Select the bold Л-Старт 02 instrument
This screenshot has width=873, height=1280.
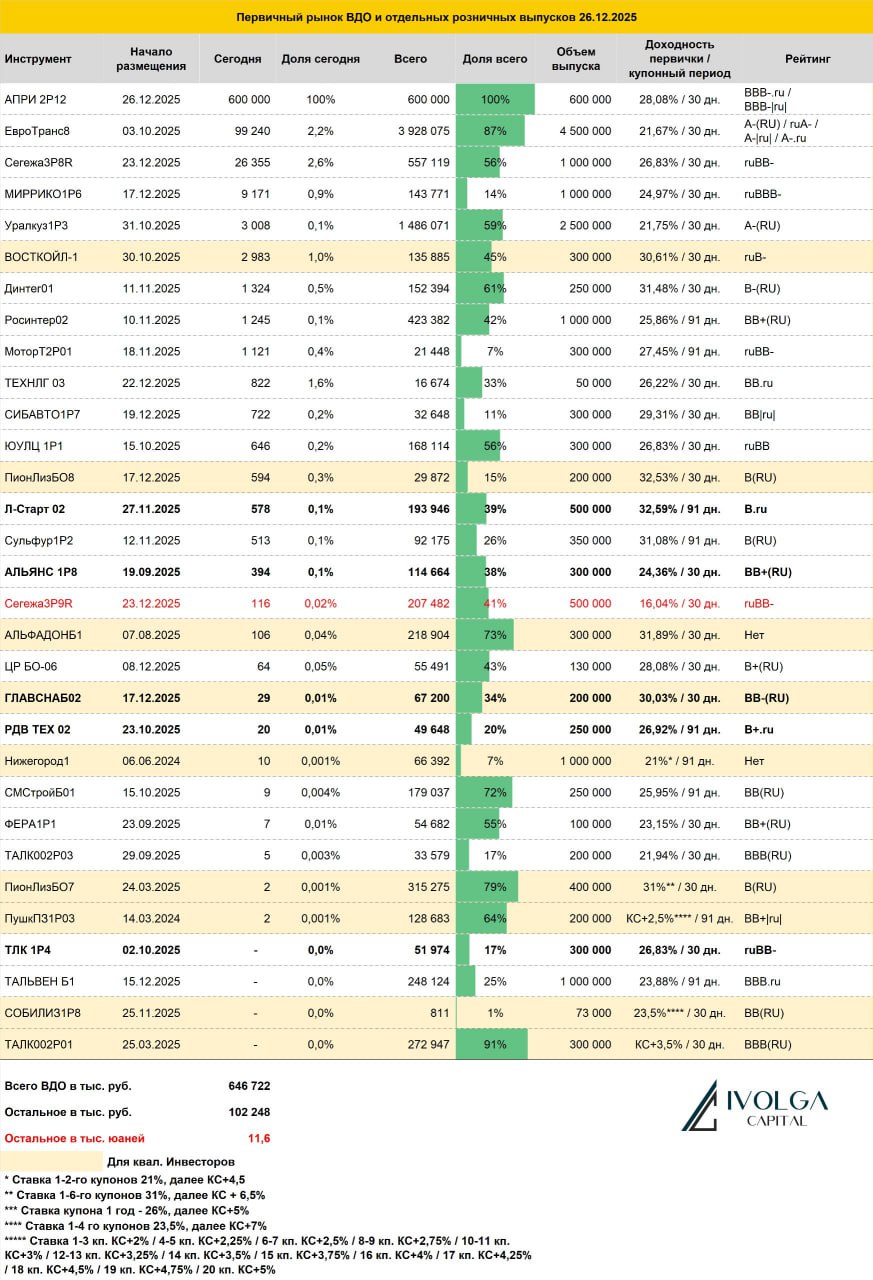35,509
